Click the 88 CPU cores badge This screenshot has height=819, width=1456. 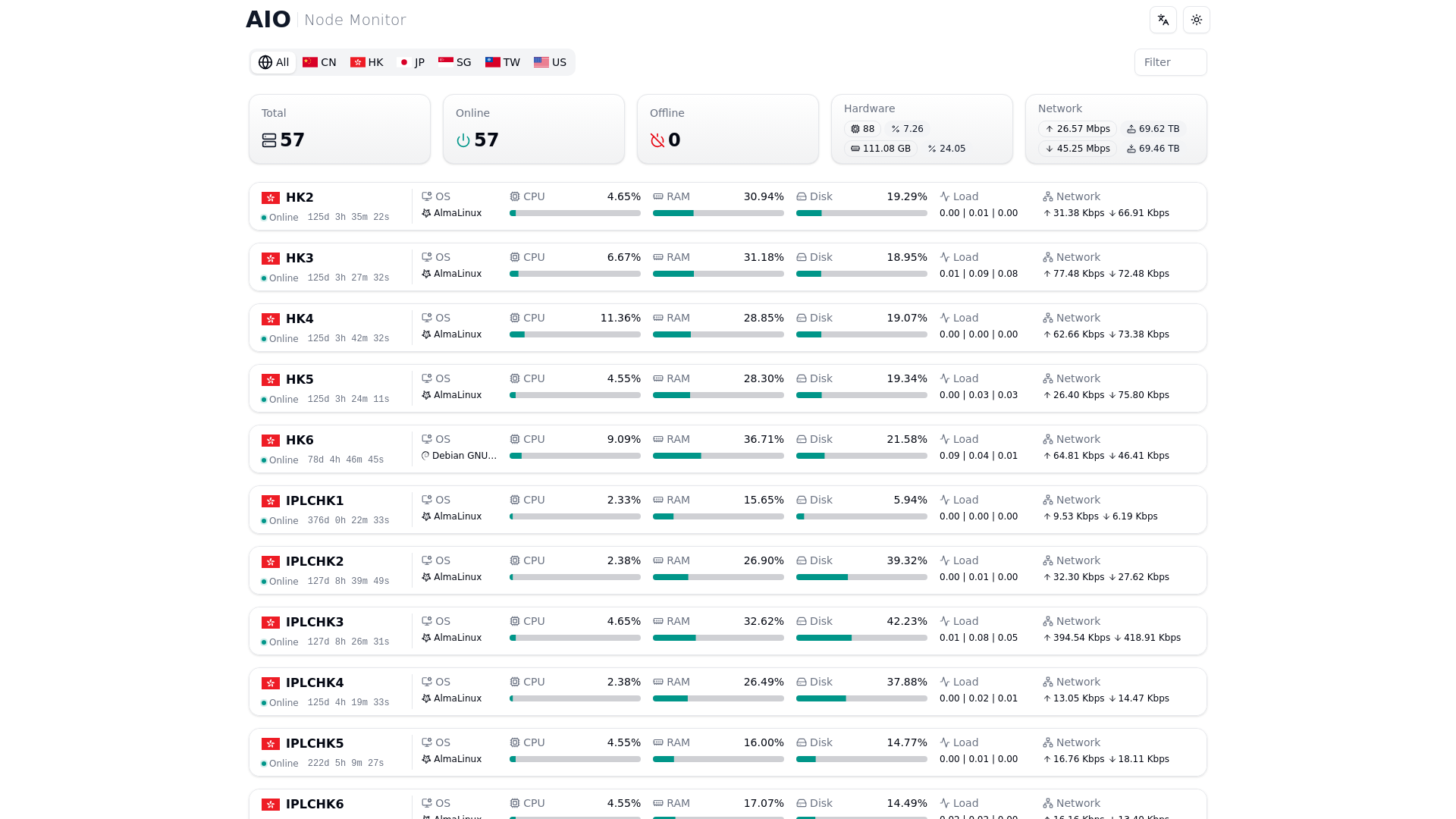862,129
